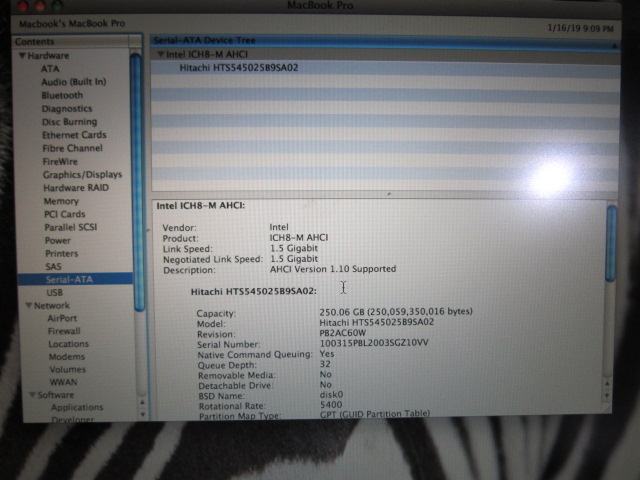This screenshot has height=480, width=640.
Task: Click the pane splitter handle dot
Action: tap(389, 194)
